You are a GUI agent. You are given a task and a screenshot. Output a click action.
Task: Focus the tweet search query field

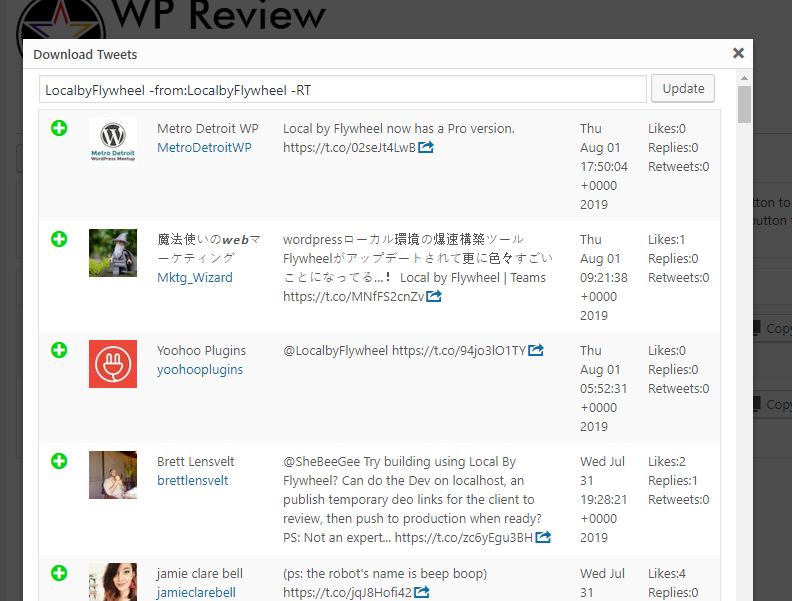point(343,90)
